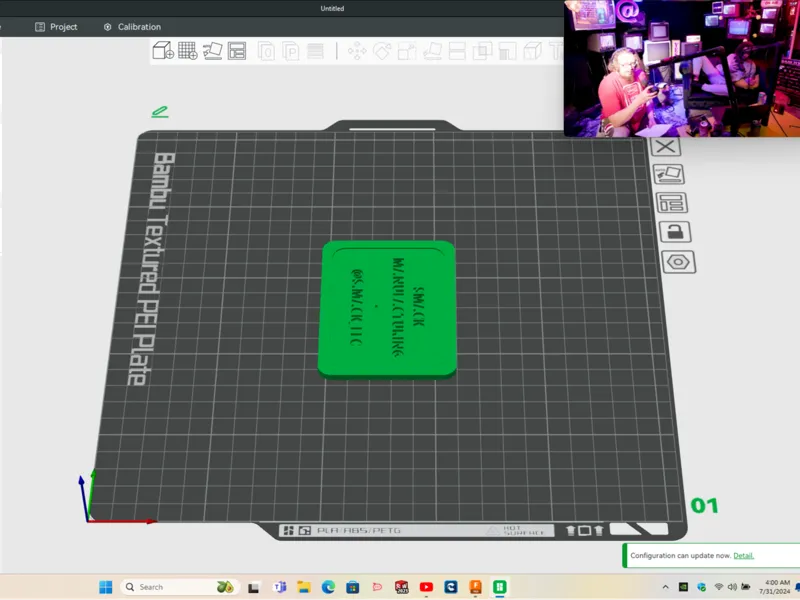This screenshot has width=800, height=600.
Task: Click the plate's arrange objects icon
Action: point(671,203)
